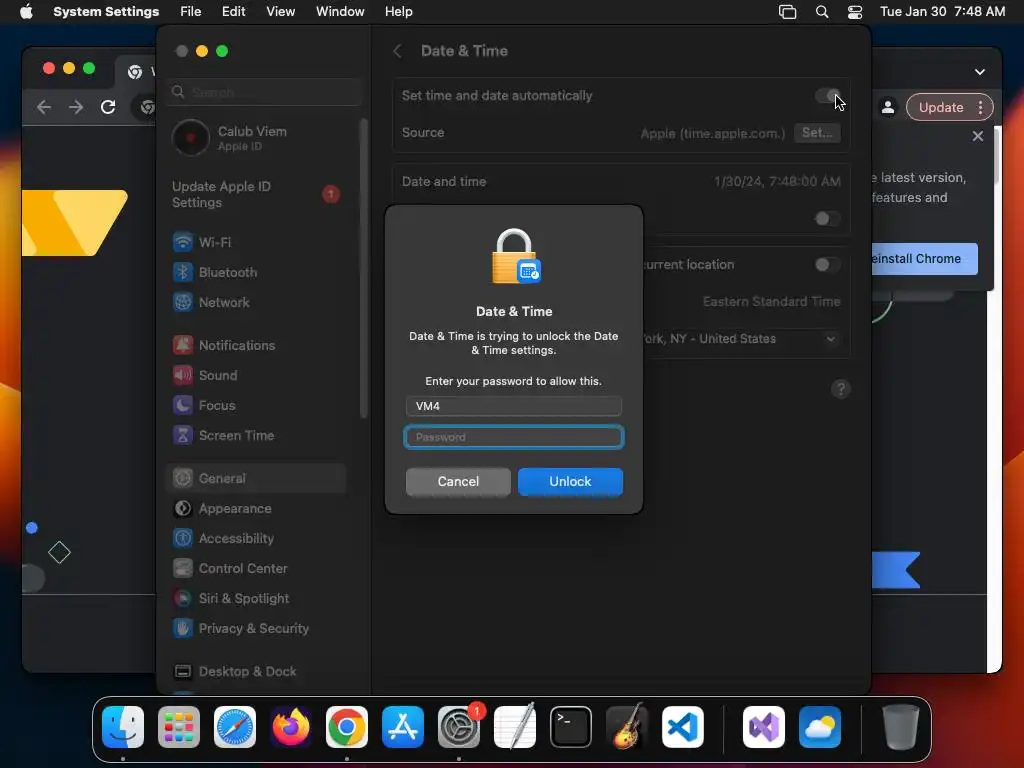This screenshot has width=1024, height=768.
Task: Click the Set... source button
Action: tap(817, 133)
